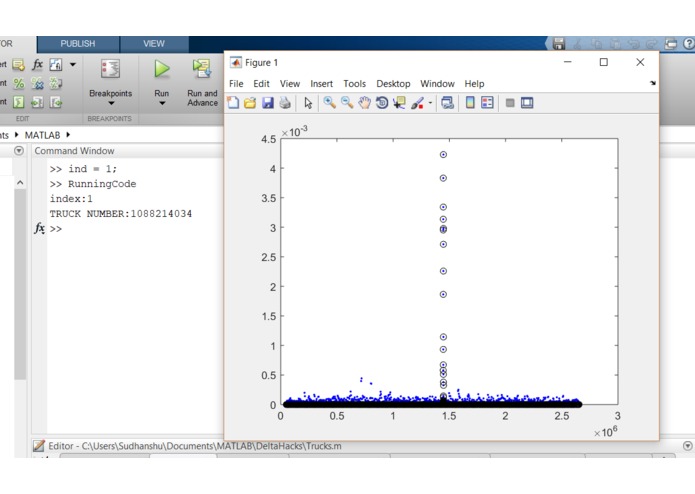Click the fx function browser at prompt
The width and height of the screenshot is (695, 494).
pos(39,228)
